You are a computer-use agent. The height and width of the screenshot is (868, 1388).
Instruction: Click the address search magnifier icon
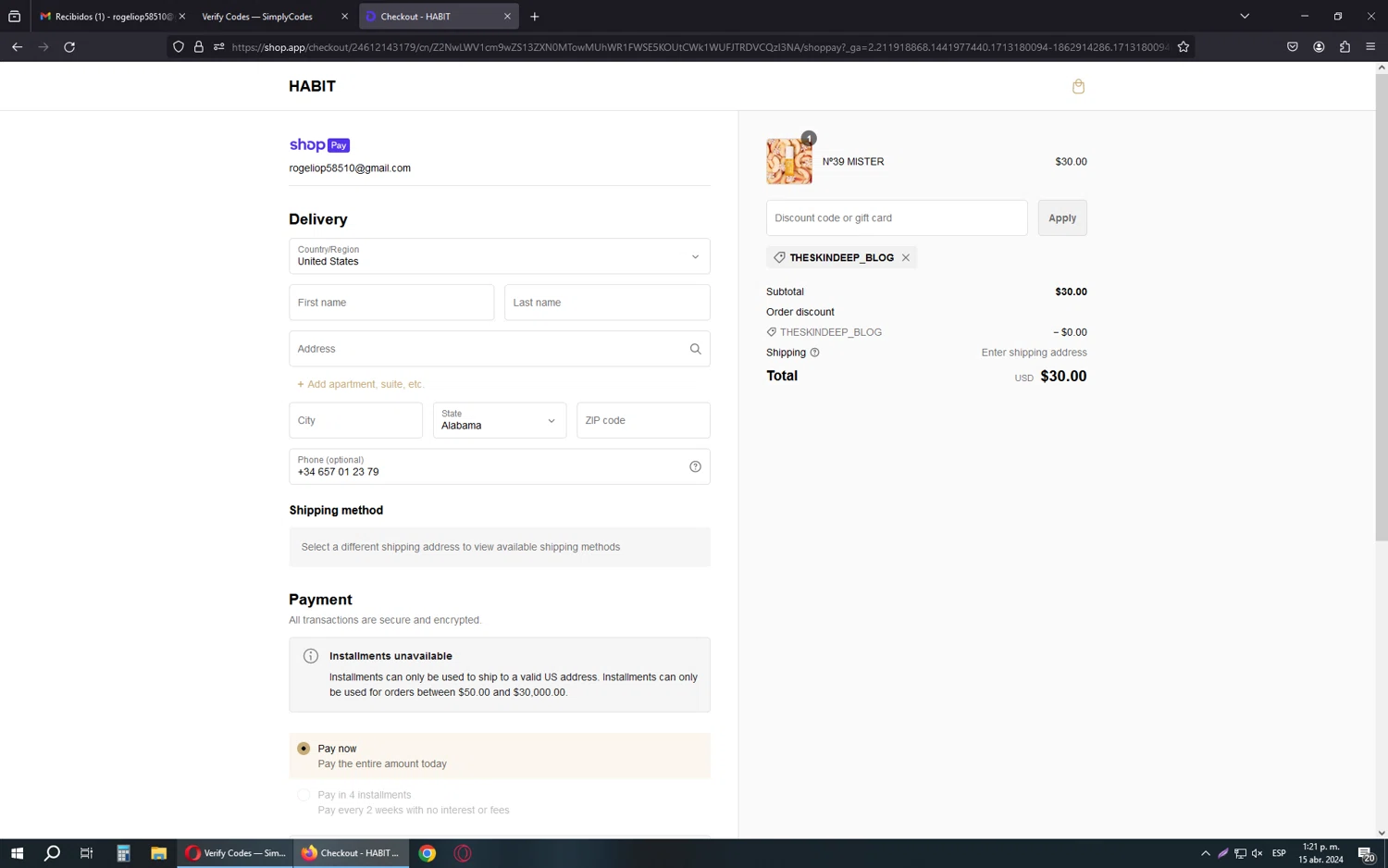(x=695, y=349)
